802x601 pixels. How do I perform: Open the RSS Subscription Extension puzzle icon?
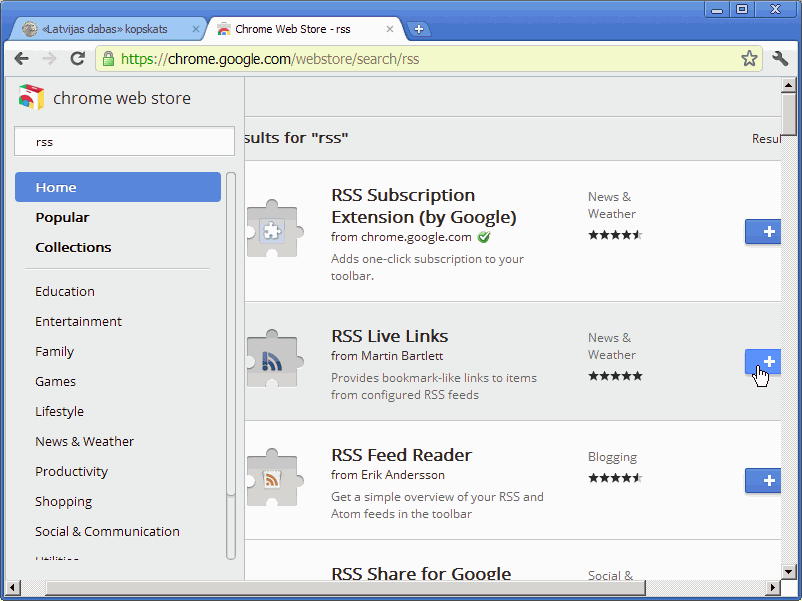click(274, 230)
